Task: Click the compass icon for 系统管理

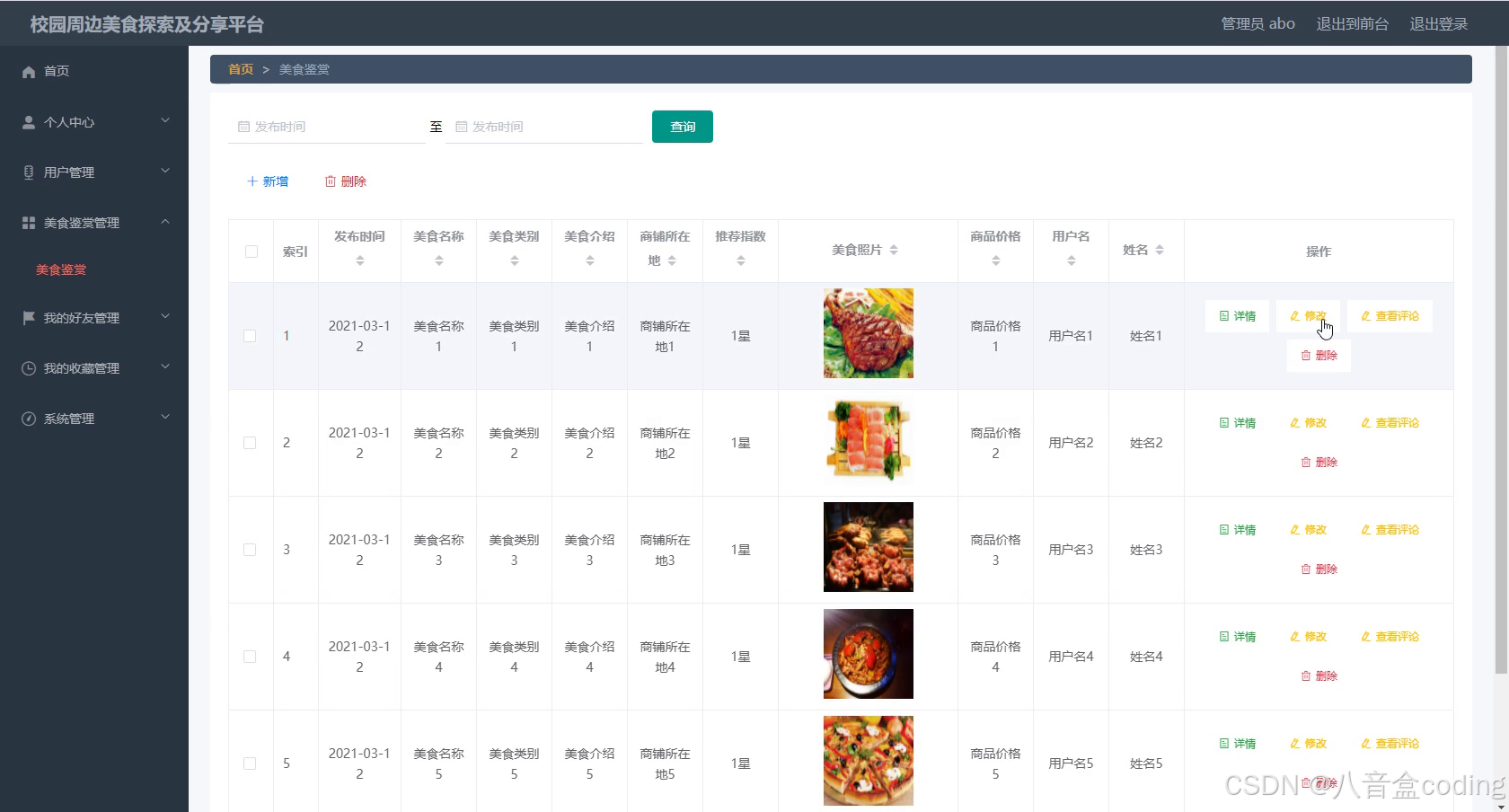Action: [x=29, y=419]
